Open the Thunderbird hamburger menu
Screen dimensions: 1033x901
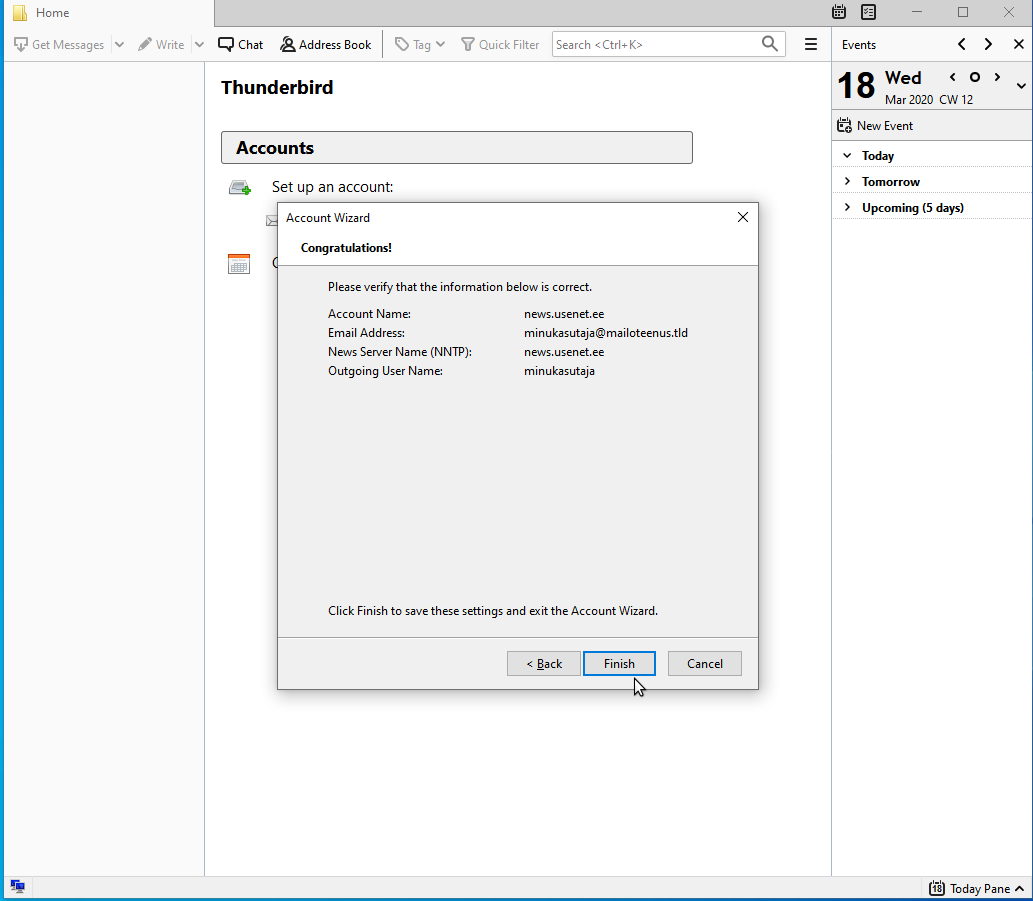[x=811, y=45]
